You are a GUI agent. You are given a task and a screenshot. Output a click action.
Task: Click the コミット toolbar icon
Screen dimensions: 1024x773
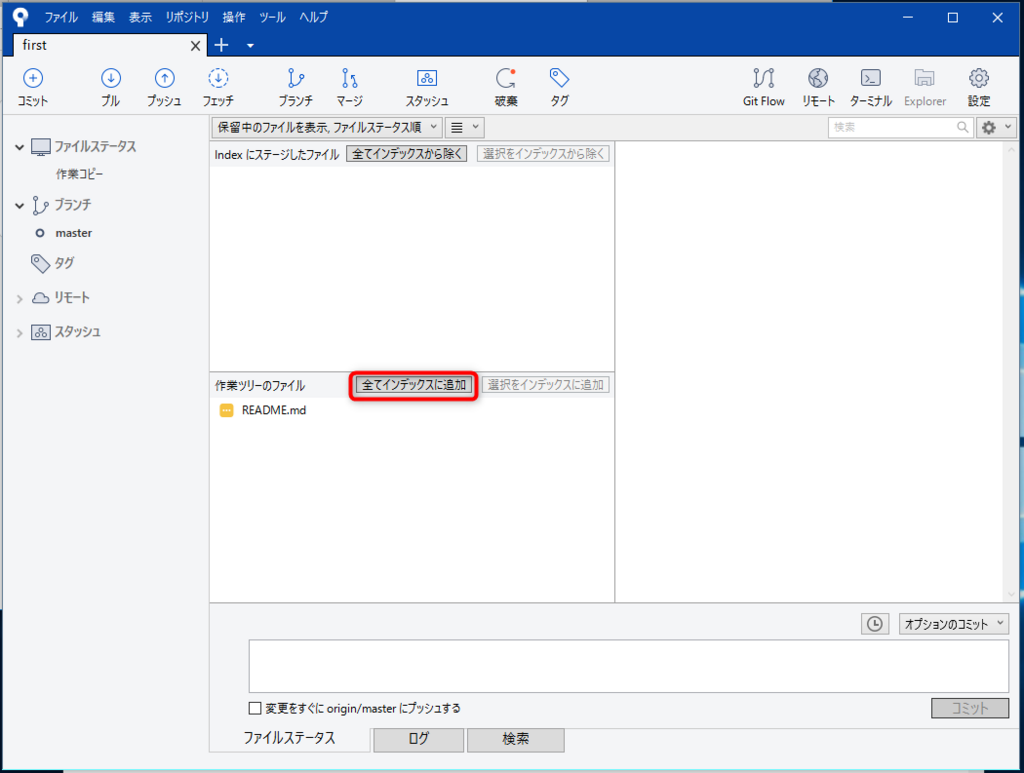[x=33, y=78]
